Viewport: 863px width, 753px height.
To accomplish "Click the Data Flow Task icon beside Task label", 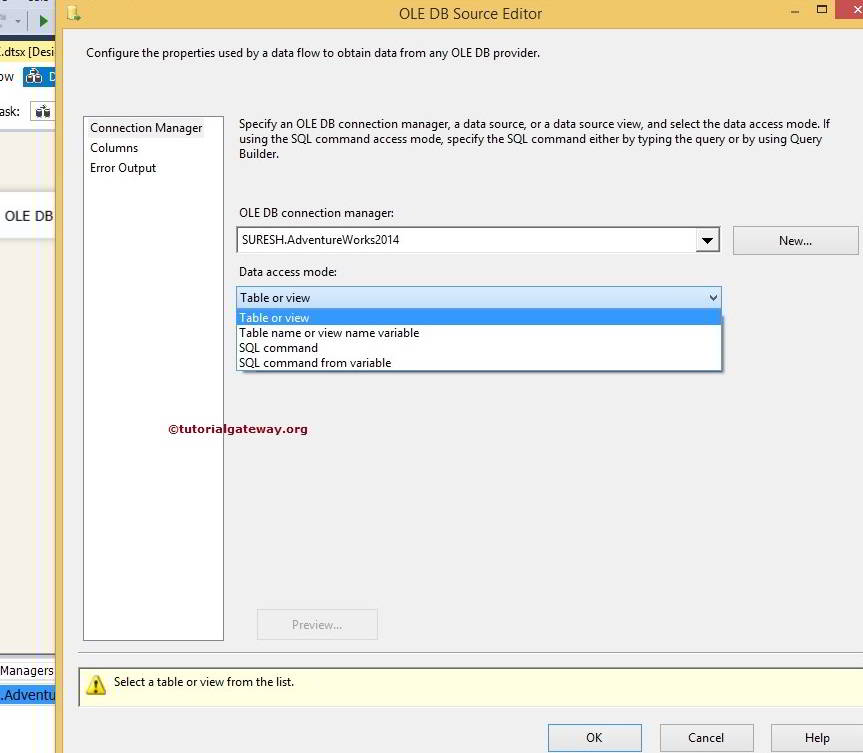I will pyautogui.click(x=42, y=111).
